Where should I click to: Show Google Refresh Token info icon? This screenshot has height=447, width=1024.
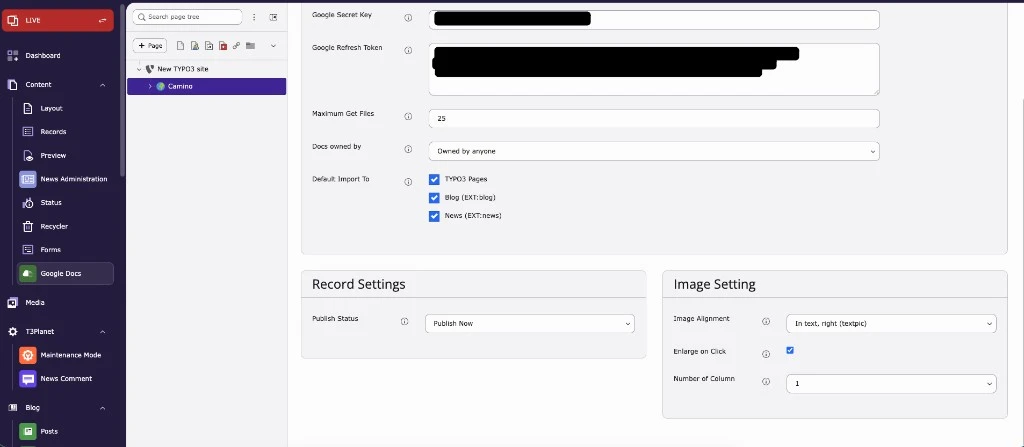pos(408,50)
